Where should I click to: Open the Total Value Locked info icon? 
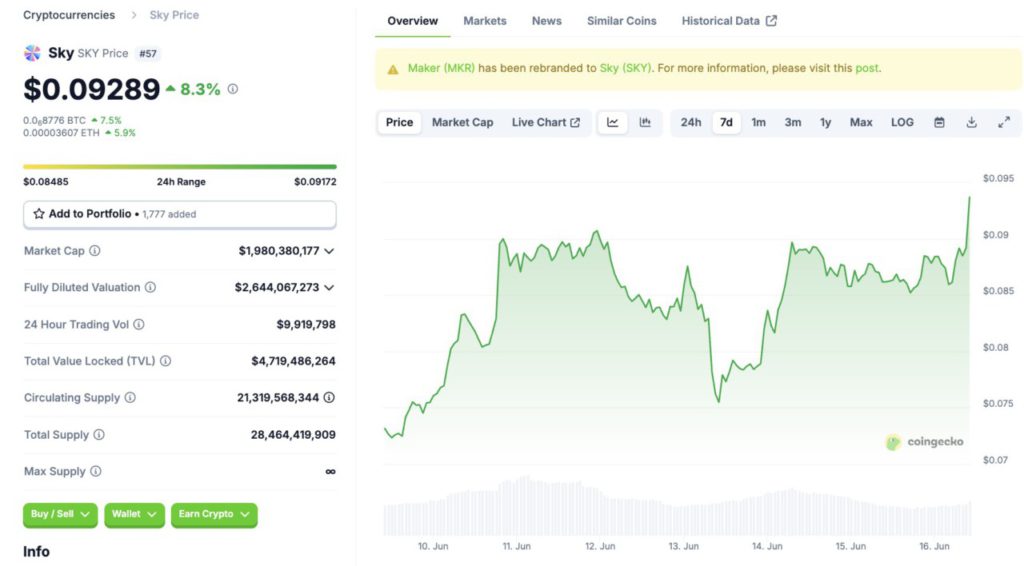point(166,361)
